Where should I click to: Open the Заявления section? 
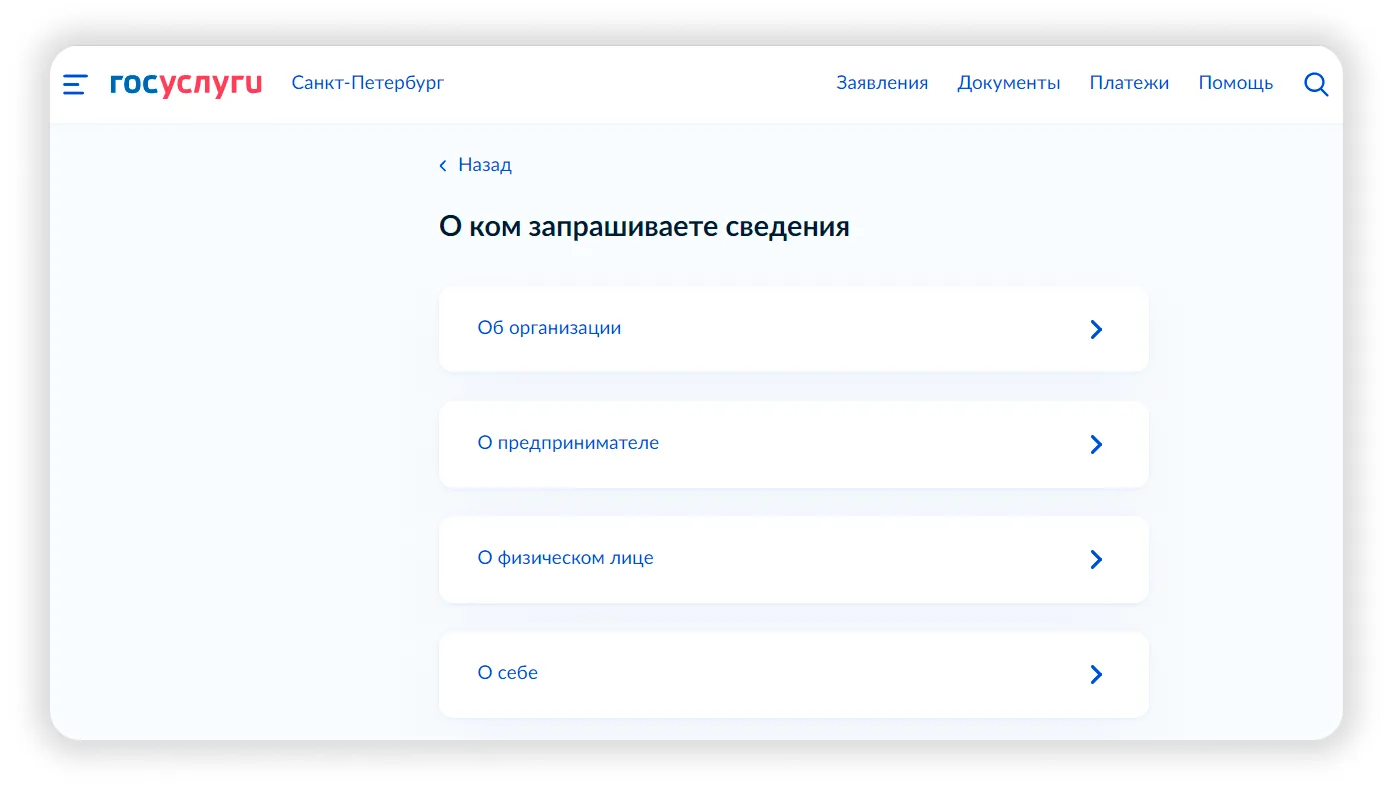[x=882, y=83]
